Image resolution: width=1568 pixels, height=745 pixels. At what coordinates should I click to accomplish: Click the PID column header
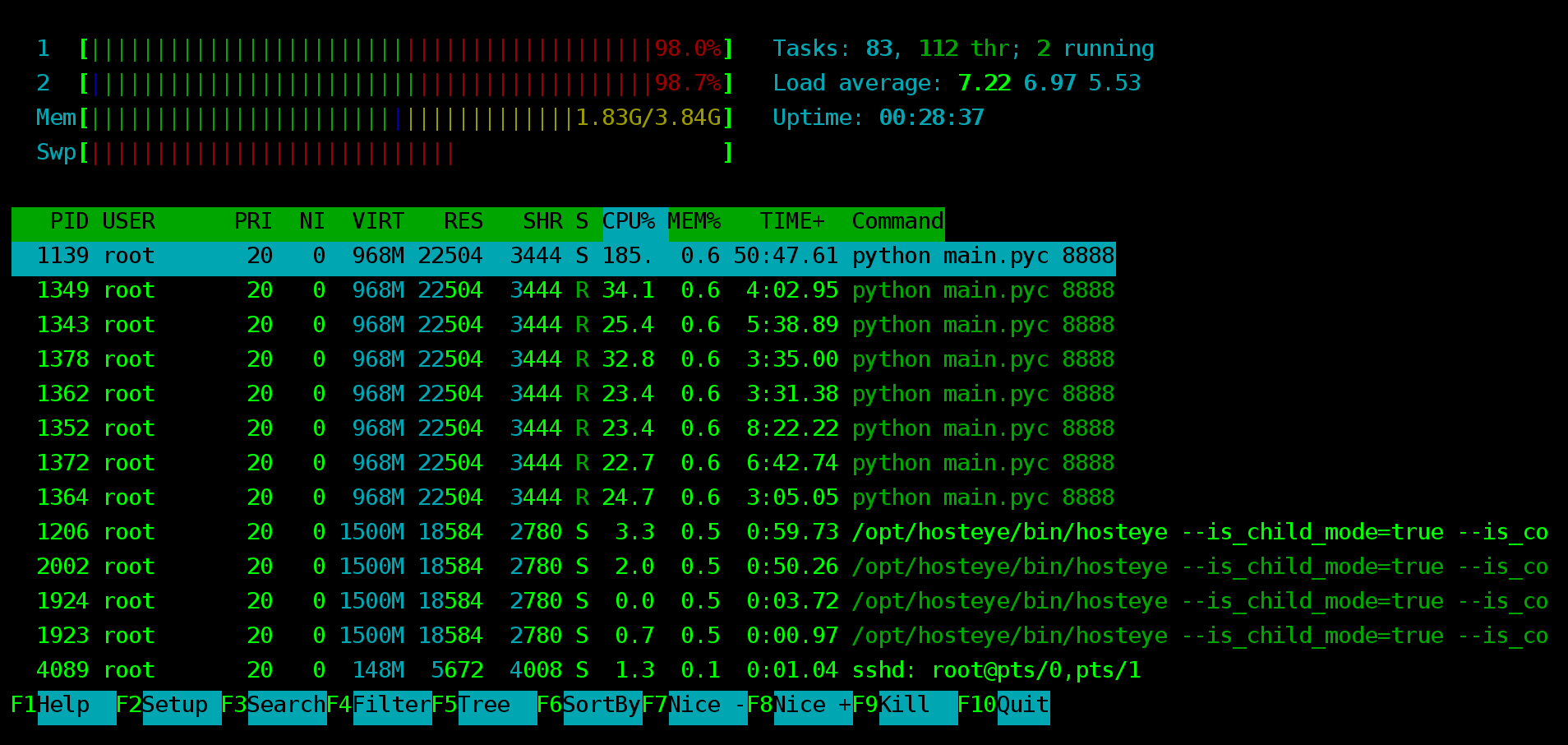(x=69, y=223)
